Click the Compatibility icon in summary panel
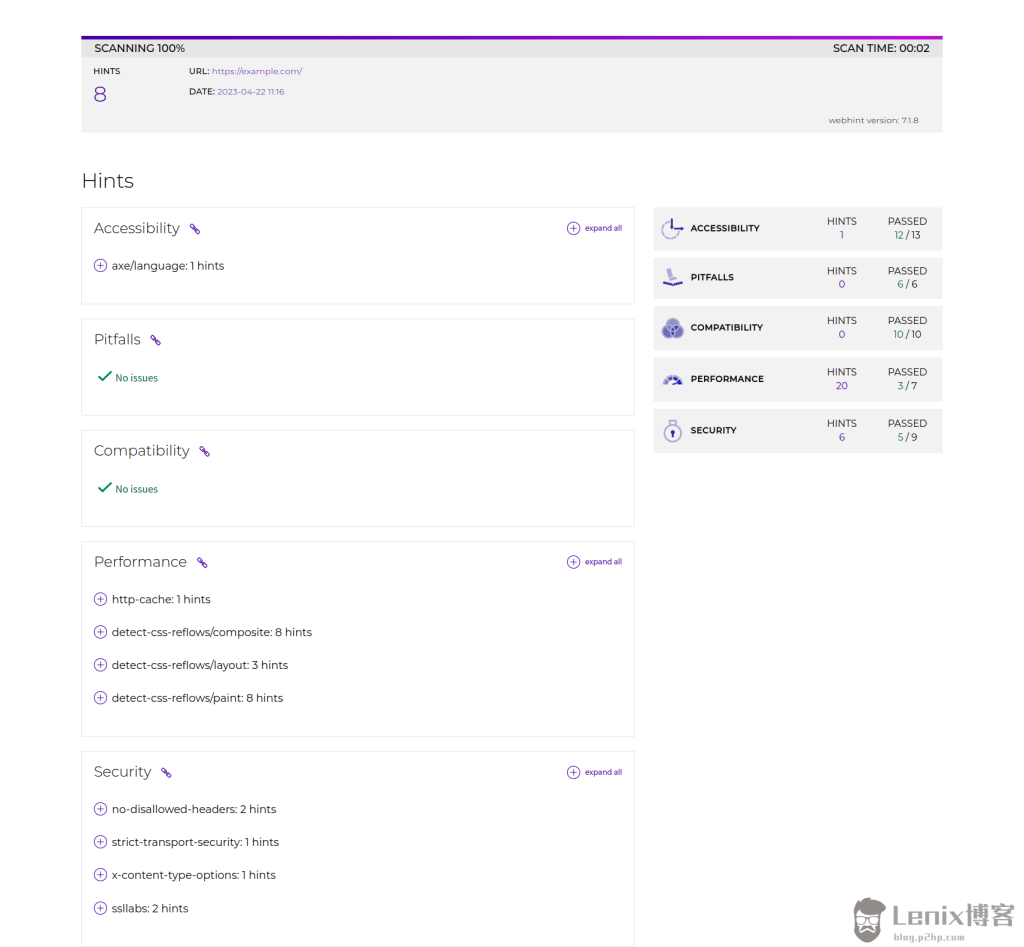This screenshot has width=1024, height=947. (x=671, y=328)
